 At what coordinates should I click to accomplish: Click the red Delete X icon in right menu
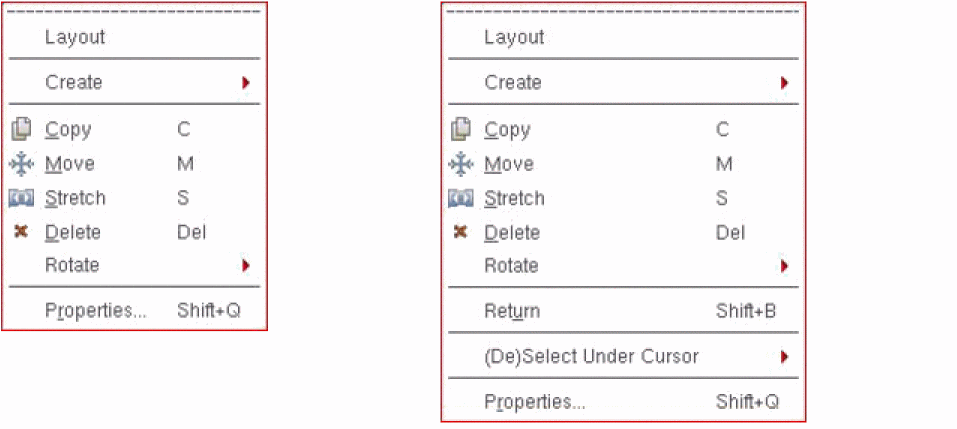click(x=461, y=232)
